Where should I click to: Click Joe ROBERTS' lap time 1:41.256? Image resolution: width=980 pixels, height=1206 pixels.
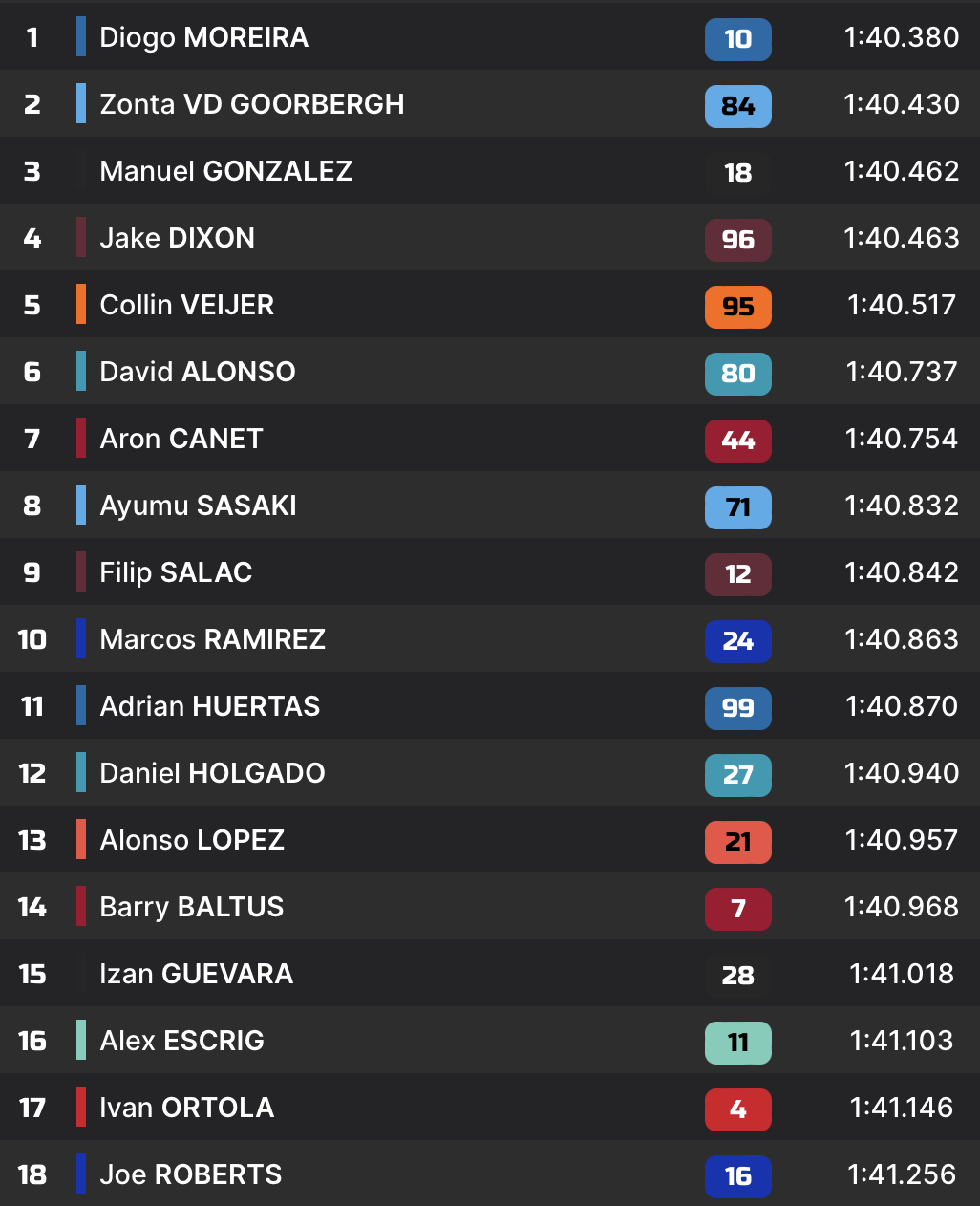point(902,1174)
